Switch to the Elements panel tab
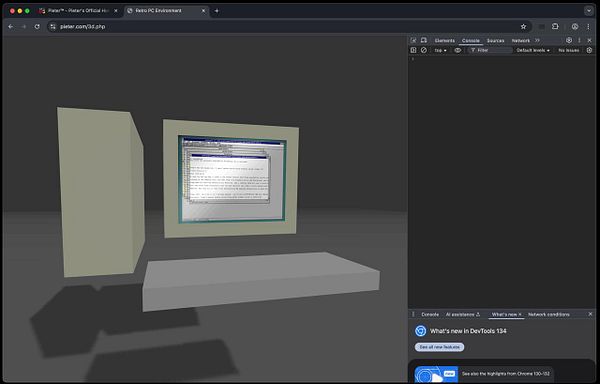The width and height of the screenshot is (600, 384). point(445,40)
